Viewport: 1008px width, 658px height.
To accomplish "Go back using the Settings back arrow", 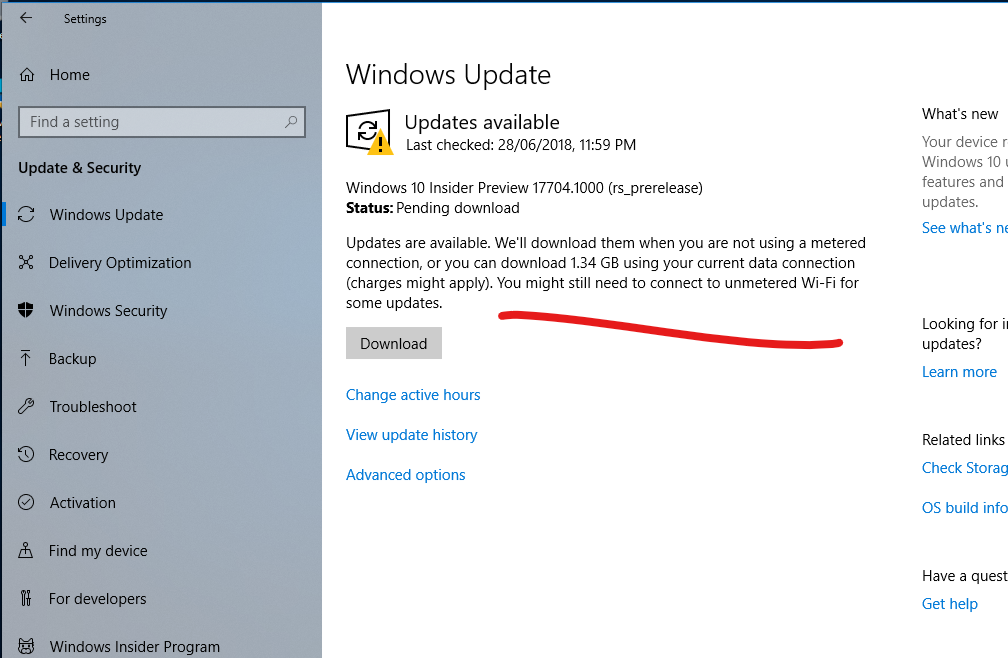I will tap(26, 18).
